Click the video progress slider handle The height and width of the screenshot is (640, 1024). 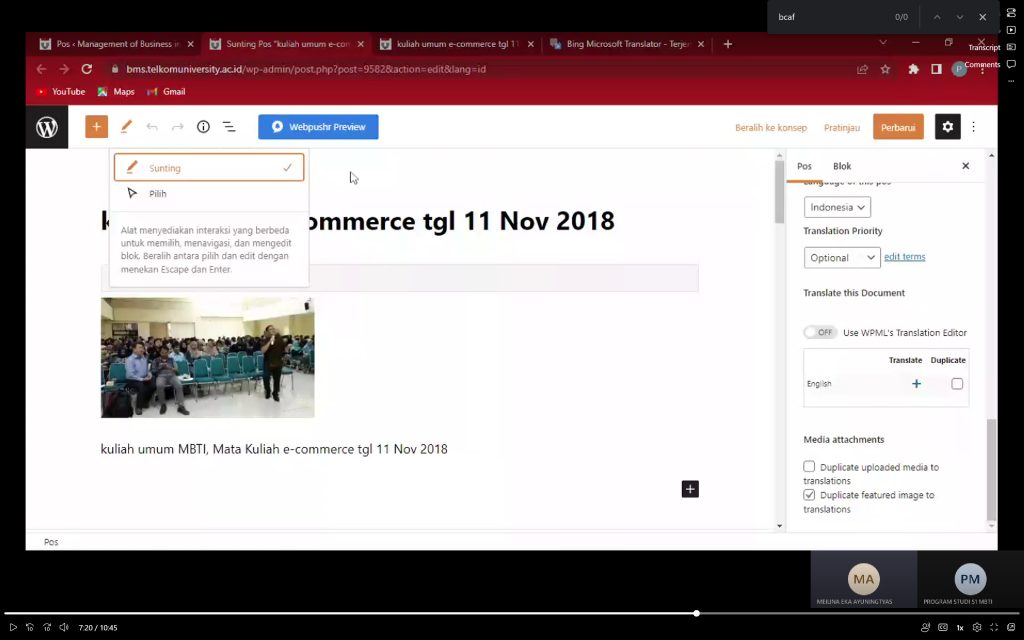pyautogui.click(x=697, y=613)
